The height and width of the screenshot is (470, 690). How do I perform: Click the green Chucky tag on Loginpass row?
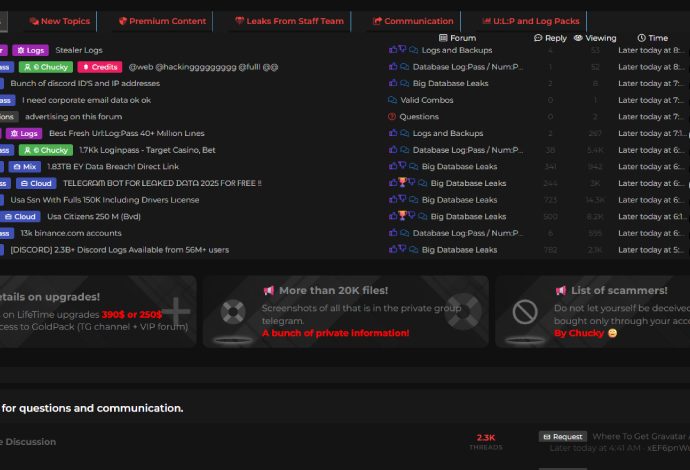click(x=46, y=150)
